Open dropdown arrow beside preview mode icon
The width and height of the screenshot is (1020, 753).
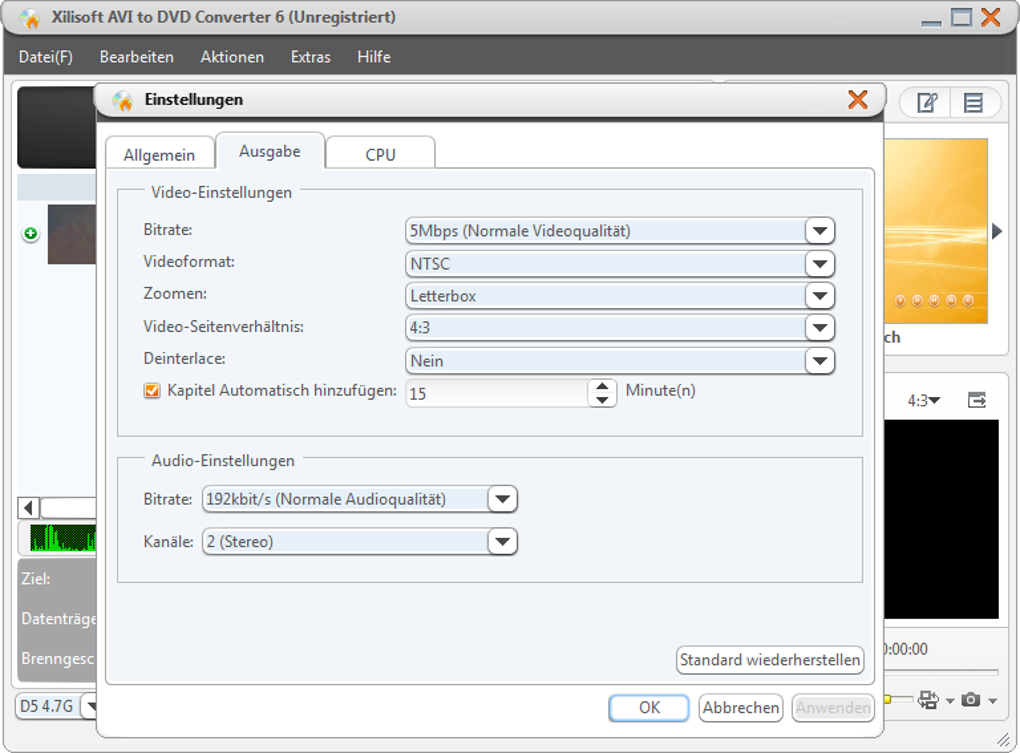[x=950, y=701]
